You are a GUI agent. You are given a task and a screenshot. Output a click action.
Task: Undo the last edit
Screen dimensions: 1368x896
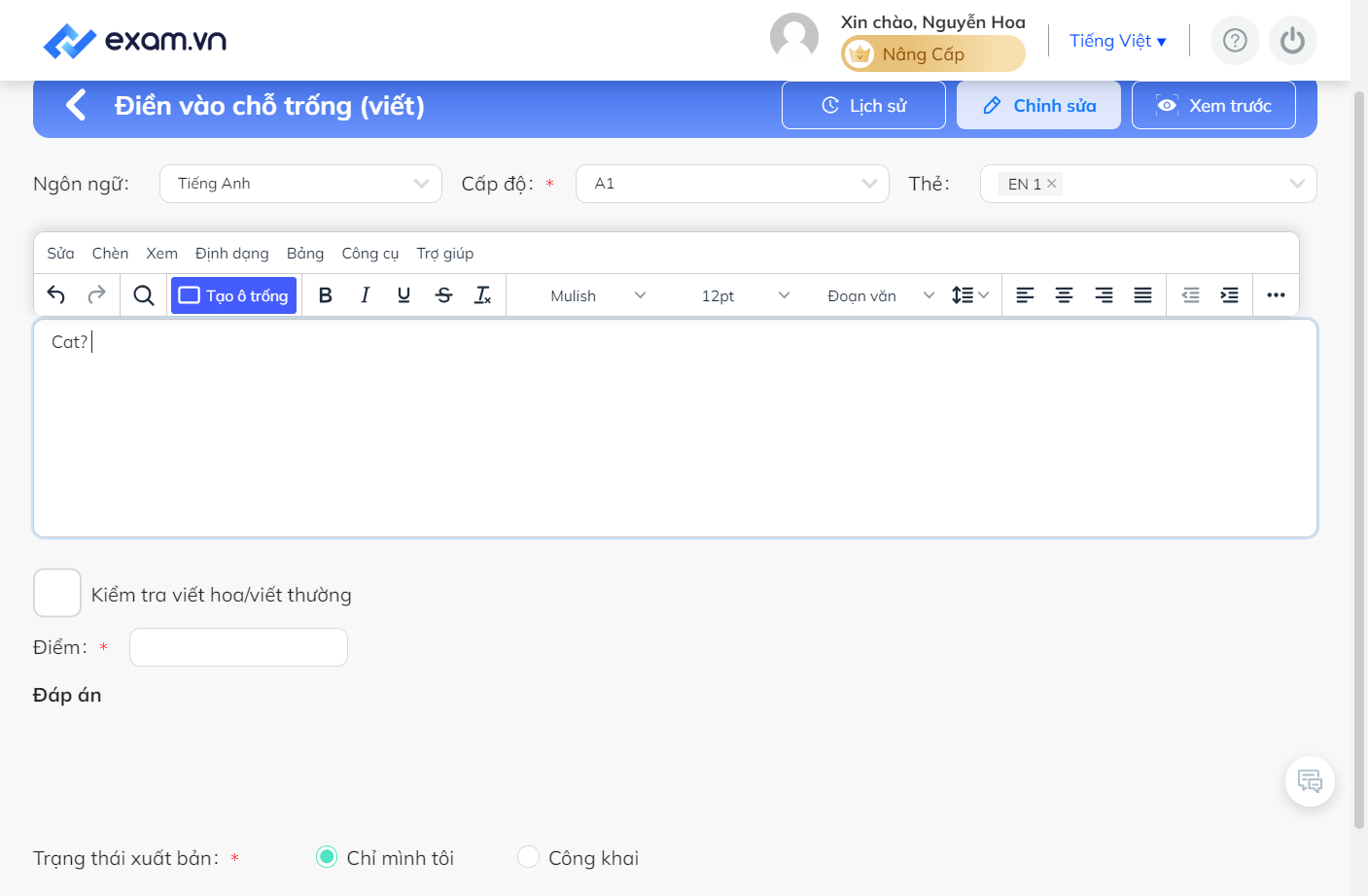(56, 295)
